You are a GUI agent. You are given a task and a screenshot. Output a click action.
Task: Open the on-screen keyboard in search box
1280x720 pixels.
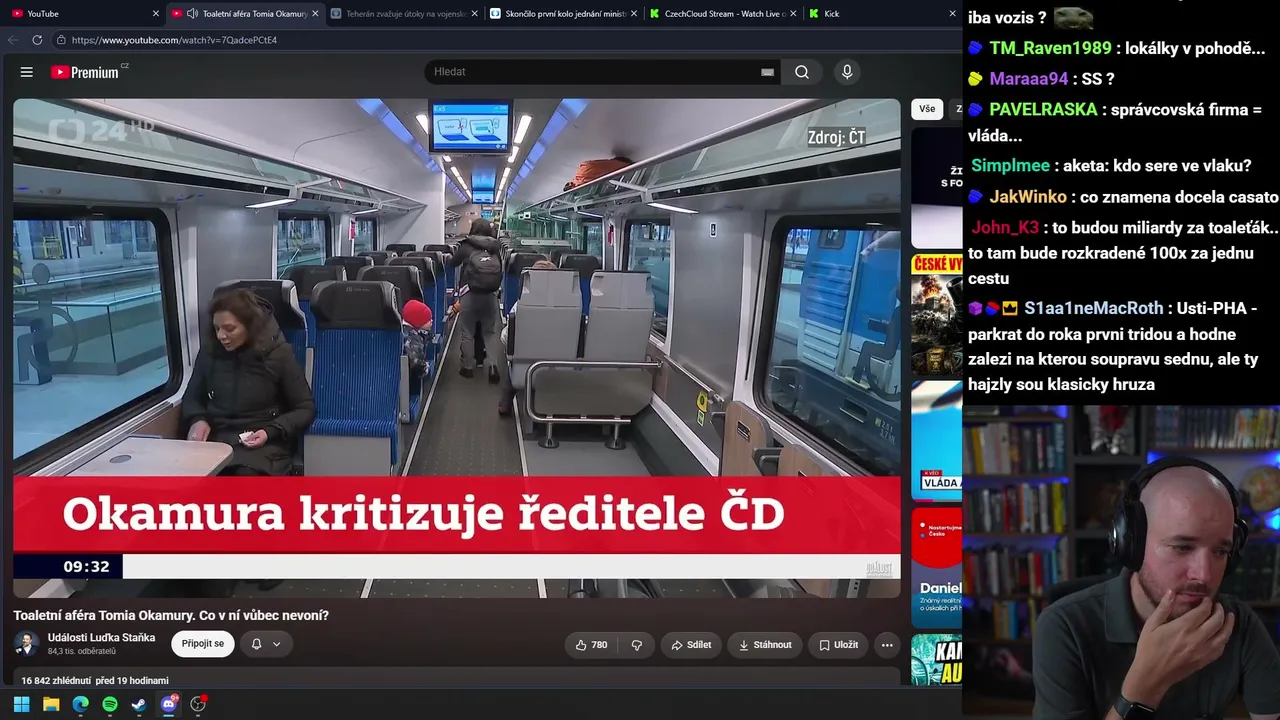(767, 72)
